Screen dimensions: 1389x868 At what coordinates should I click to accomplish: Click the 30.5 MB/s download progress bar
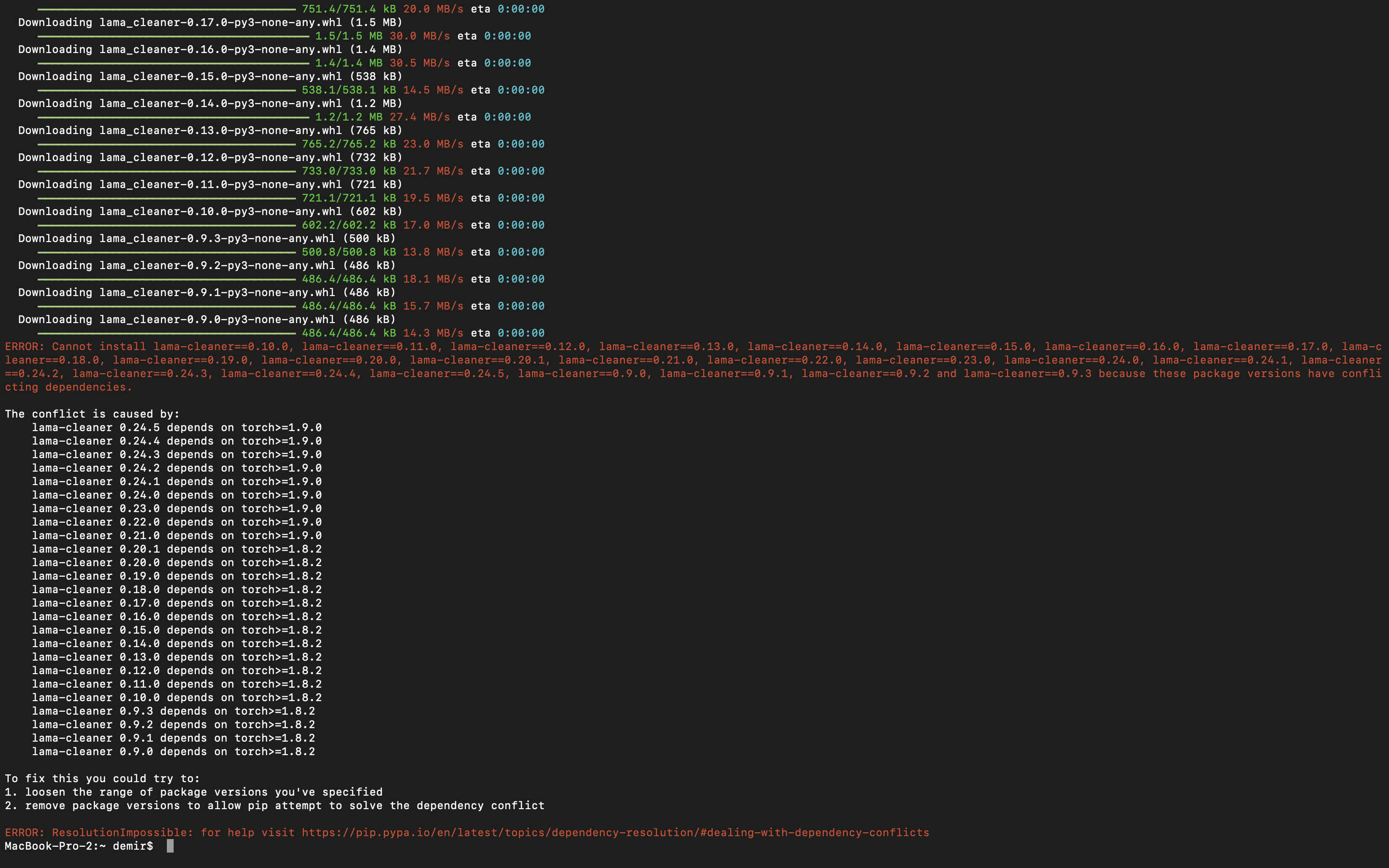pyautogui.click(x=172, y=63)
